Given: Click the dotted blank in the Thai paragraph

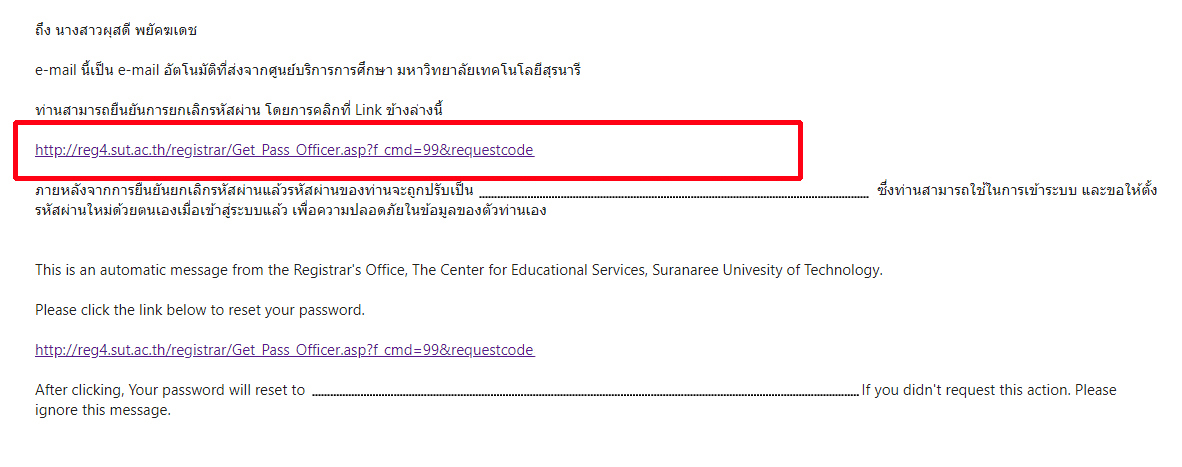Looking at the screenshot, I should tap(673, 192).
